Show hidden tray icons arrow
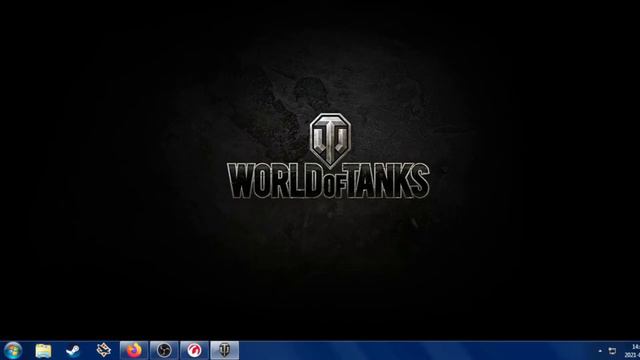 (600, 351)
